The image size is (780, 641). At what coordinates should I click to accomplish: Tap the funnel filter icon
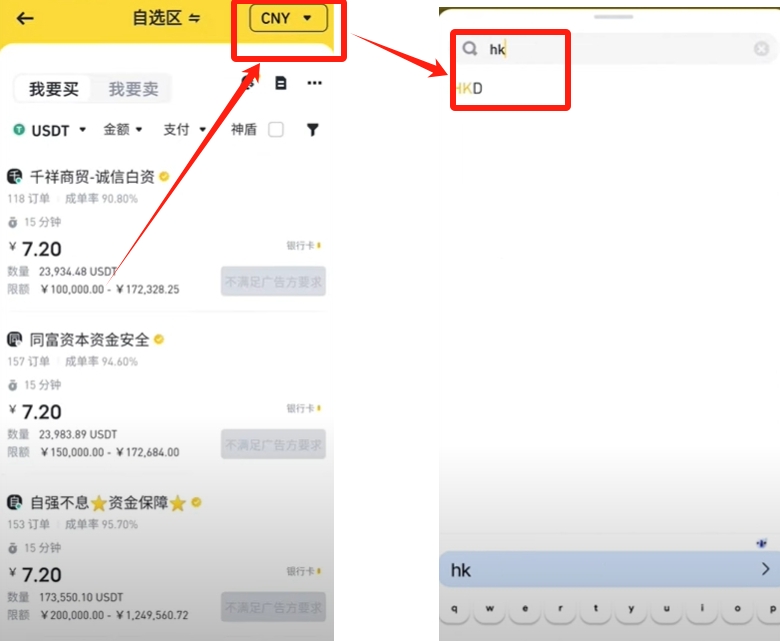pyautogui.click(x=312, y=130)
